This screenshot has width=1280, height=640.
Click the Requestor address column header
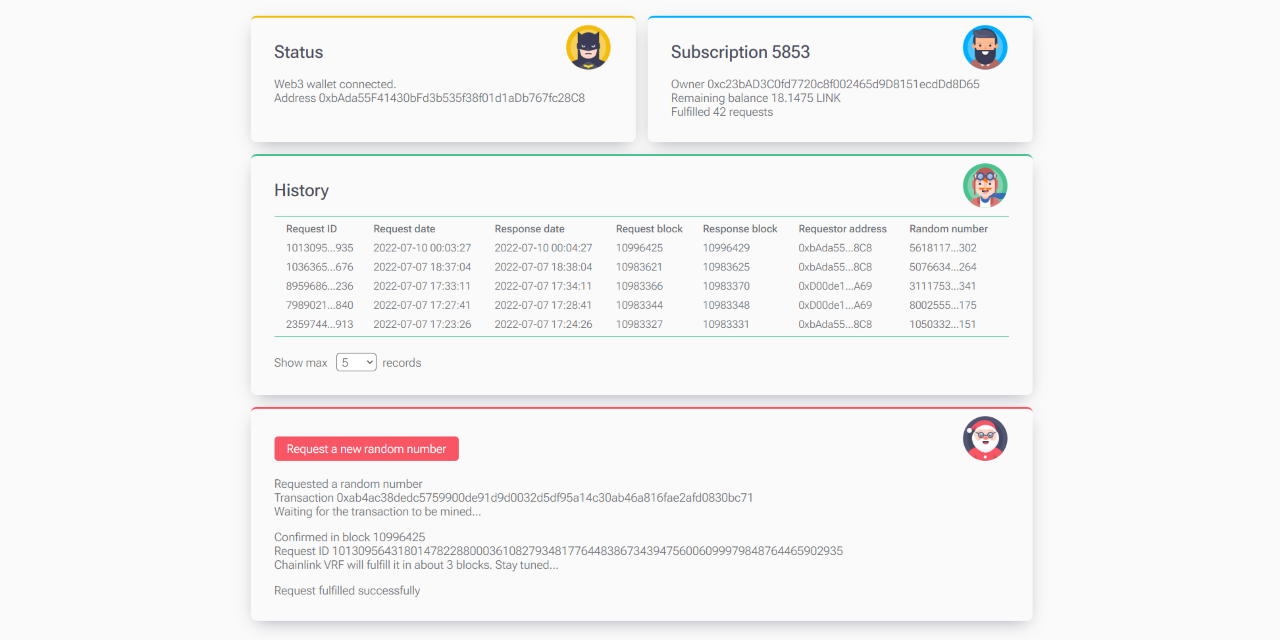tap(842, 229)
